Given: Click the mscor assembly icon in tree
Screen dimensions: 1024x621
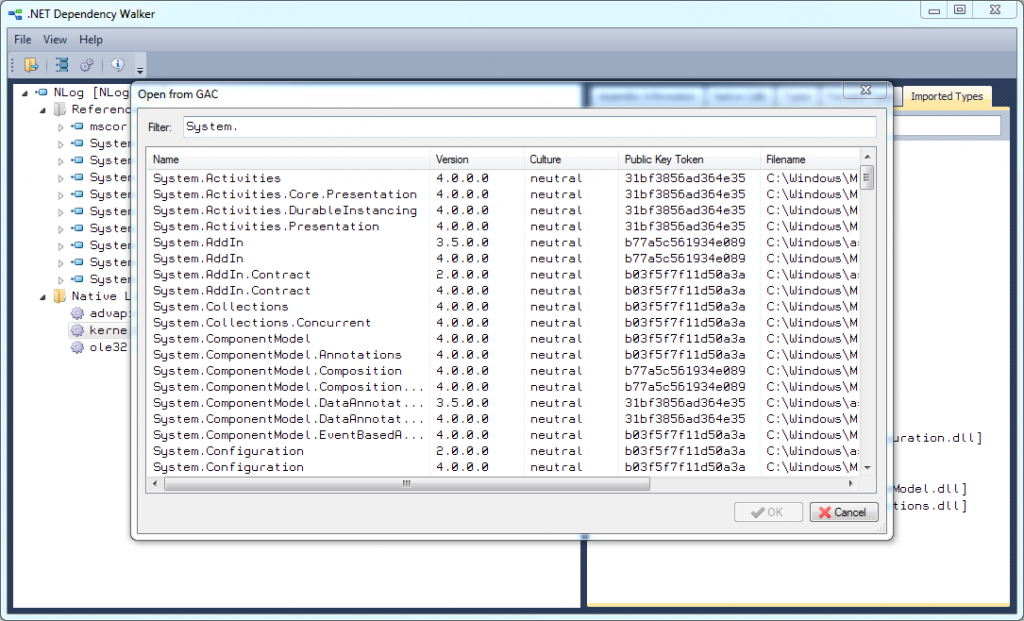Looking at the screenshot, I should coord(77,126).
